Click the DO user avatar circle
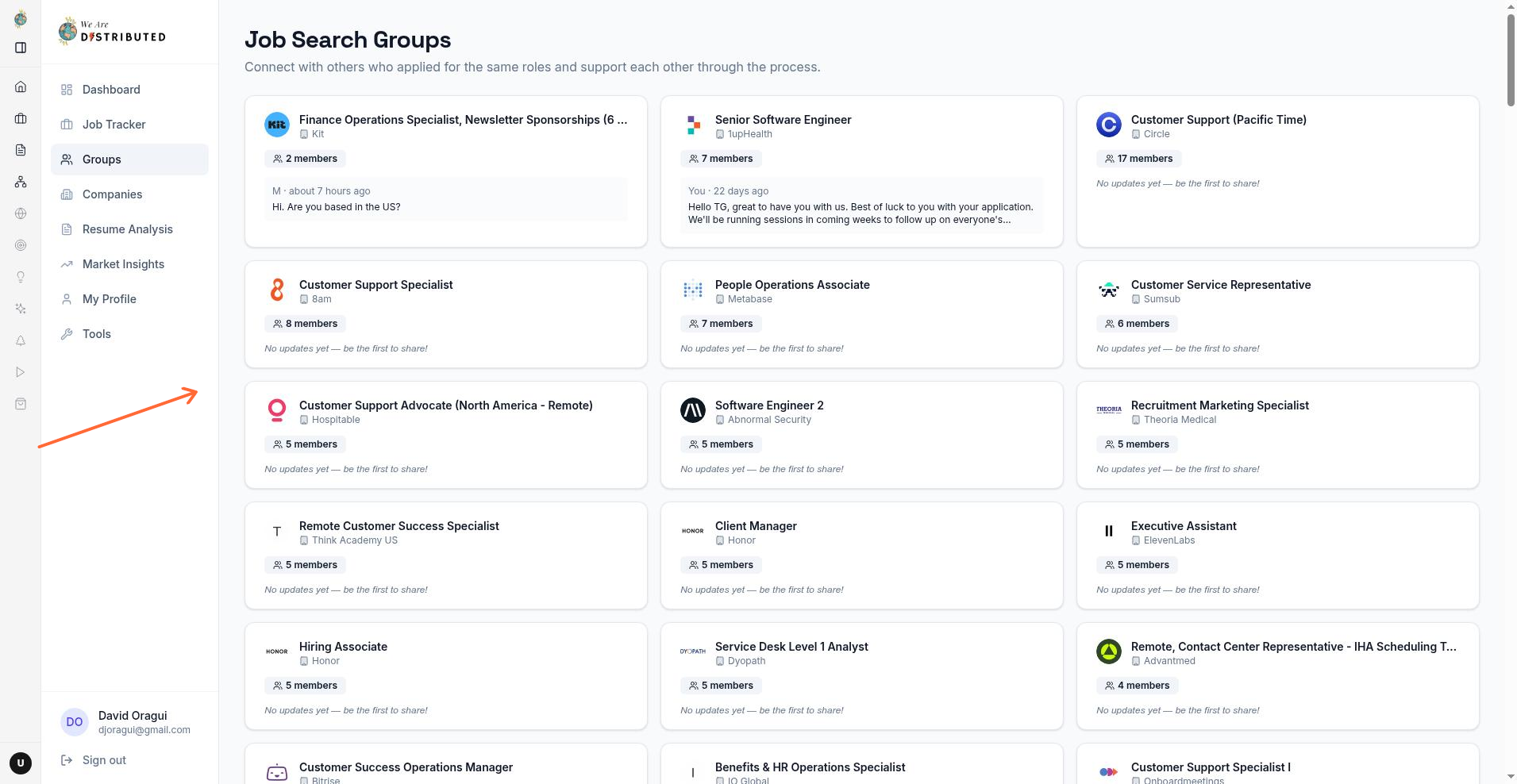This screenshot has width=1517, height=784. tap(75, 722)
